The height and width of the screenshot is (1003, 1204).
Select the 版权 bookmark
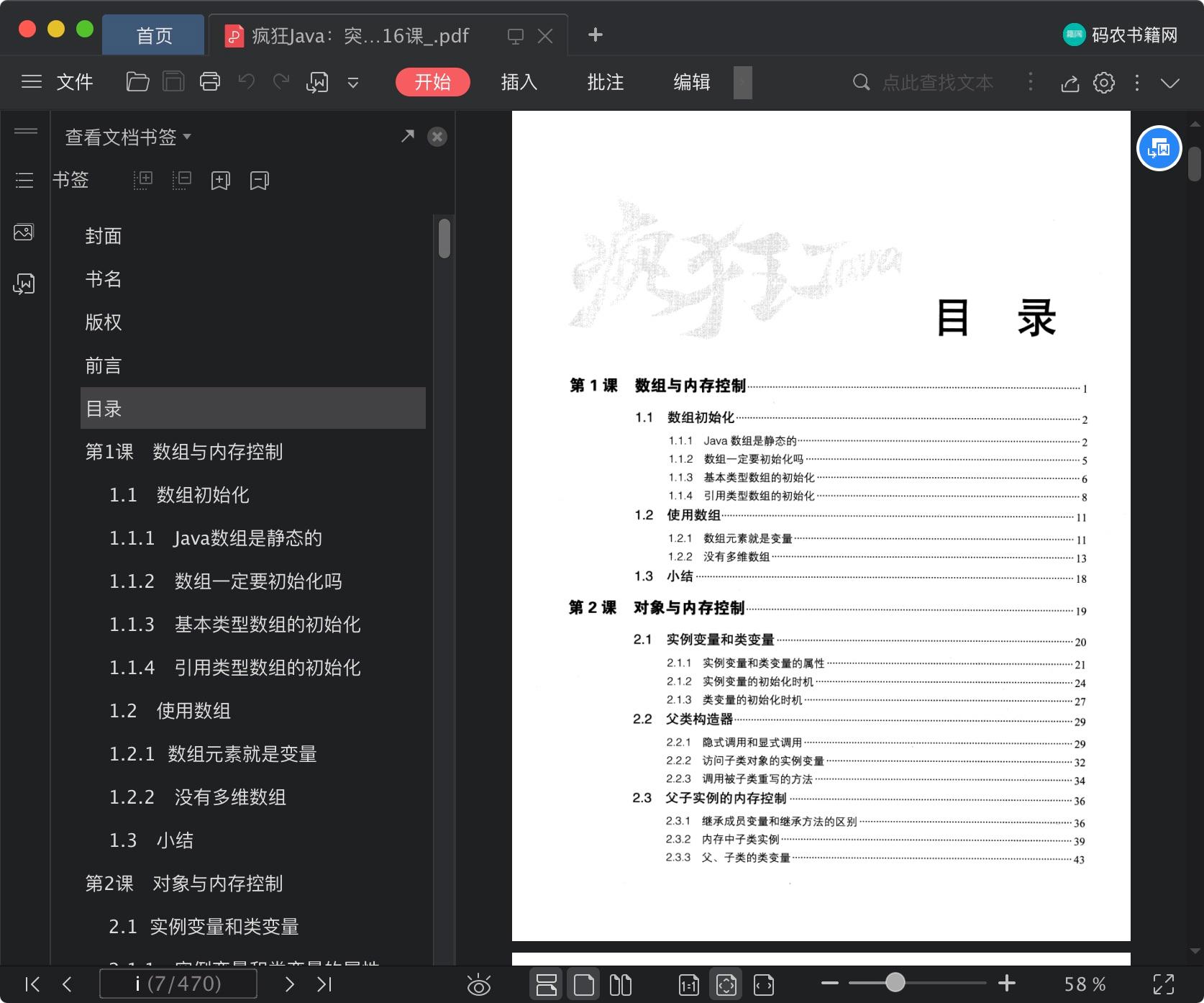pos(104,322)
